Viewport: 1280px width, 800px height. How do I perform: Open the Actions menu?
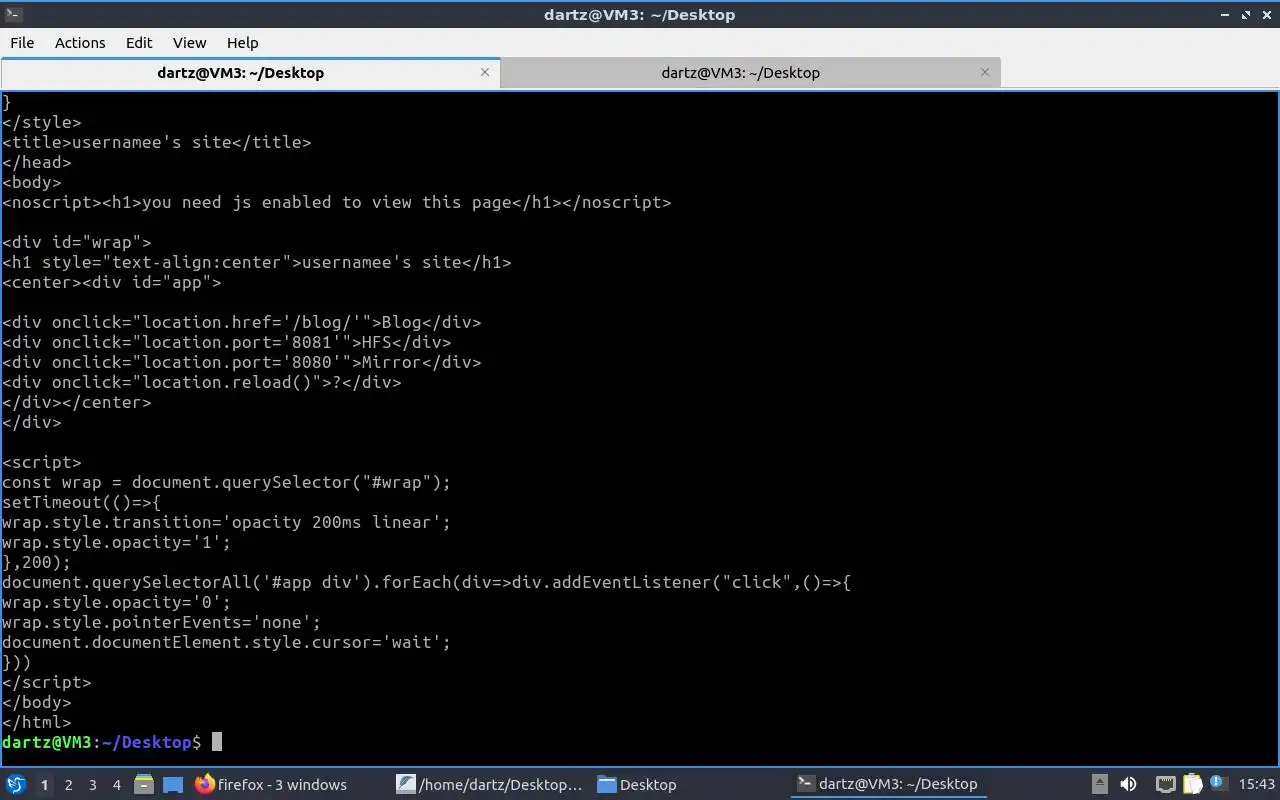point(80,43)
